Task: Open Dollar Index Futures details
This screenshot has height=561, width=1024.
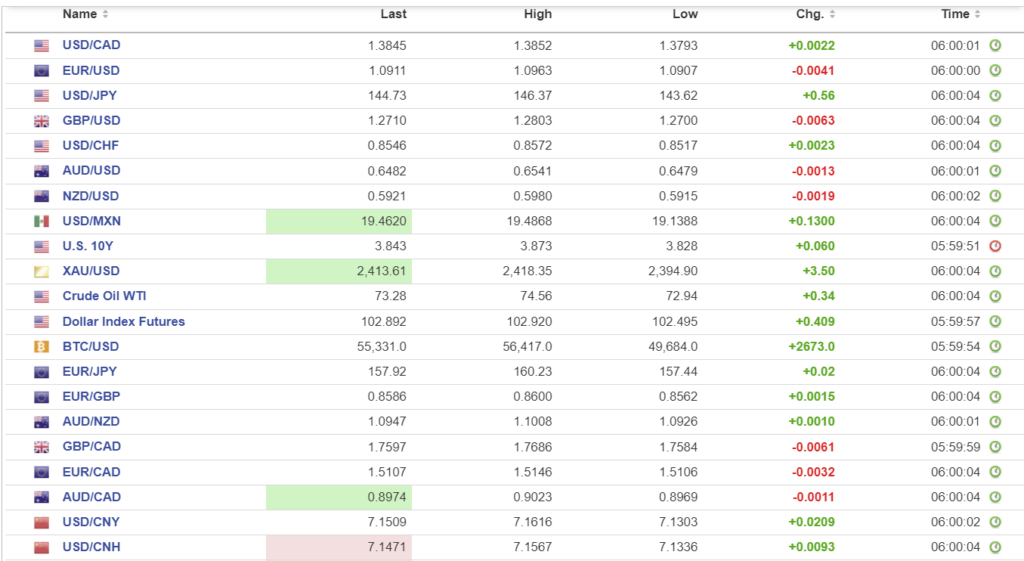Action: [123, 321]
